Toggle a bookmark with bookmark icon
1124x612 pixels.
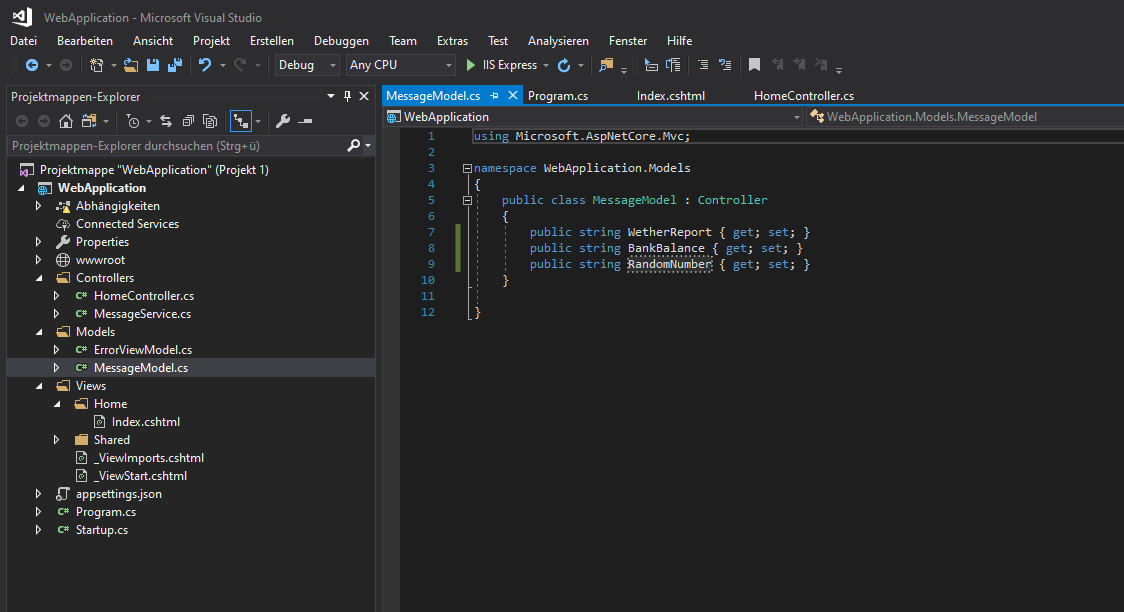(754, 65)
